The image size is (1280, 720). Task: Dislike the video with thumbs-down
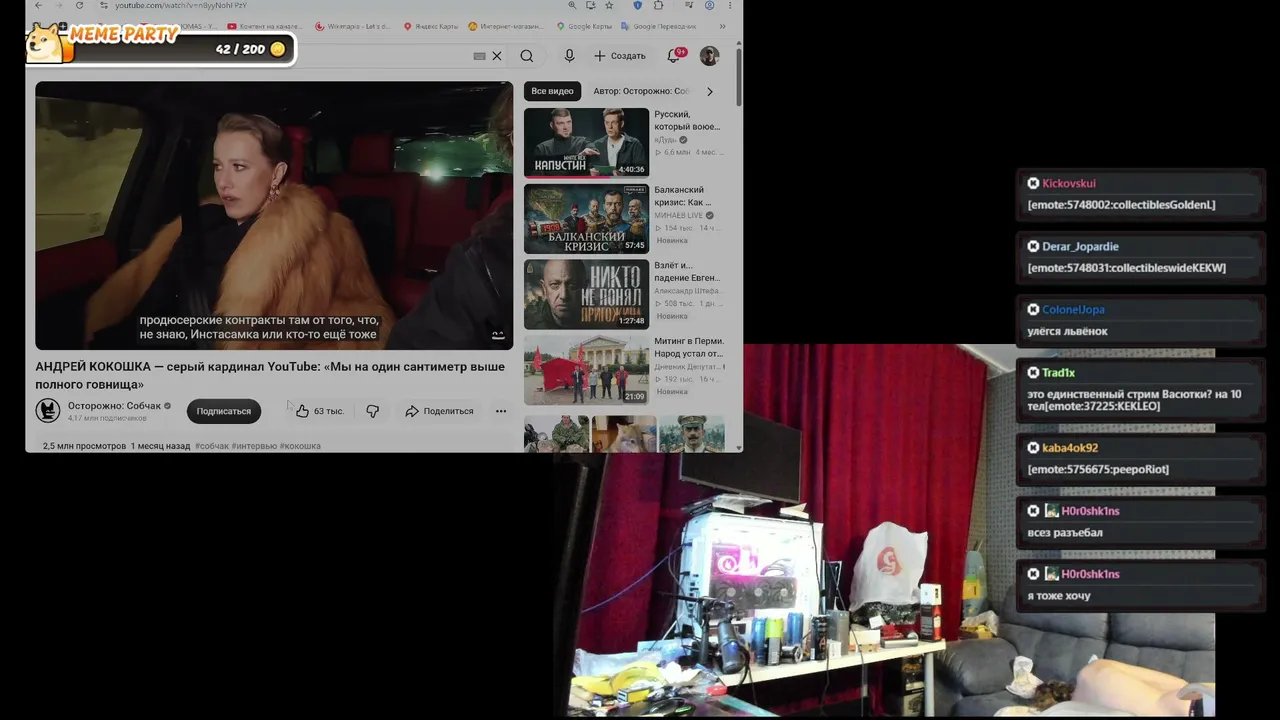[372, 411]
